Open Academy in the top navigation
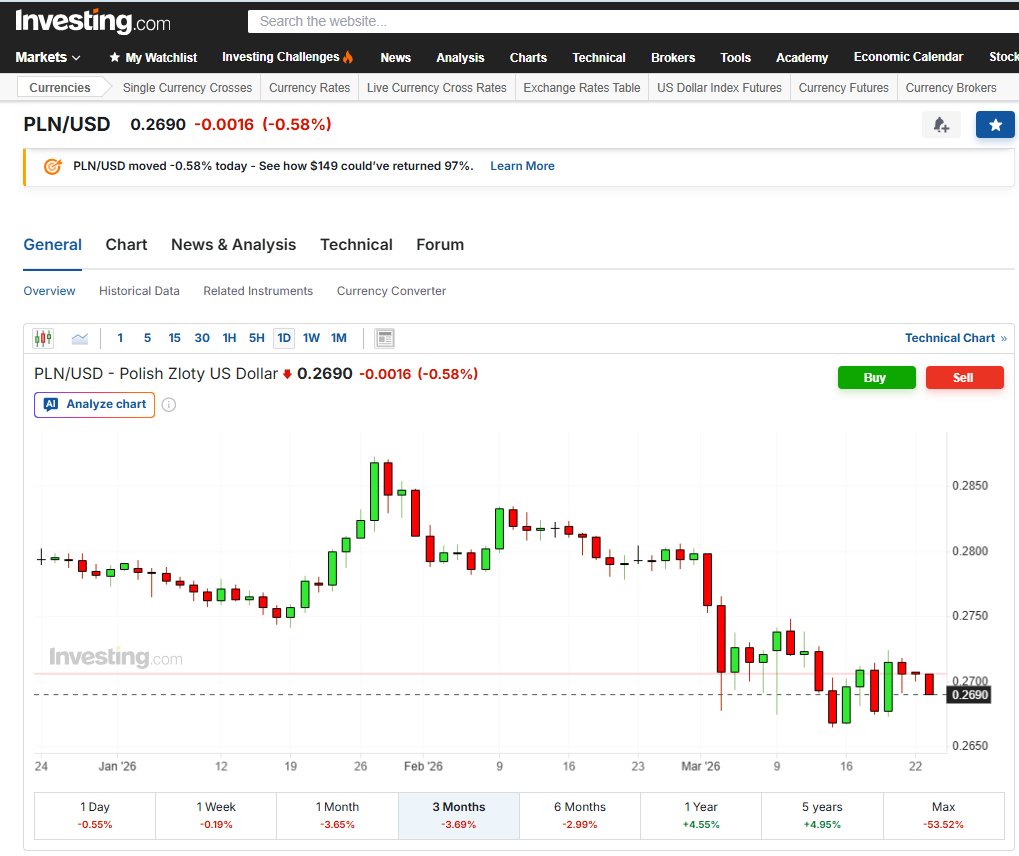This screenshot has width=1019, height=856. tap(801, 58)
